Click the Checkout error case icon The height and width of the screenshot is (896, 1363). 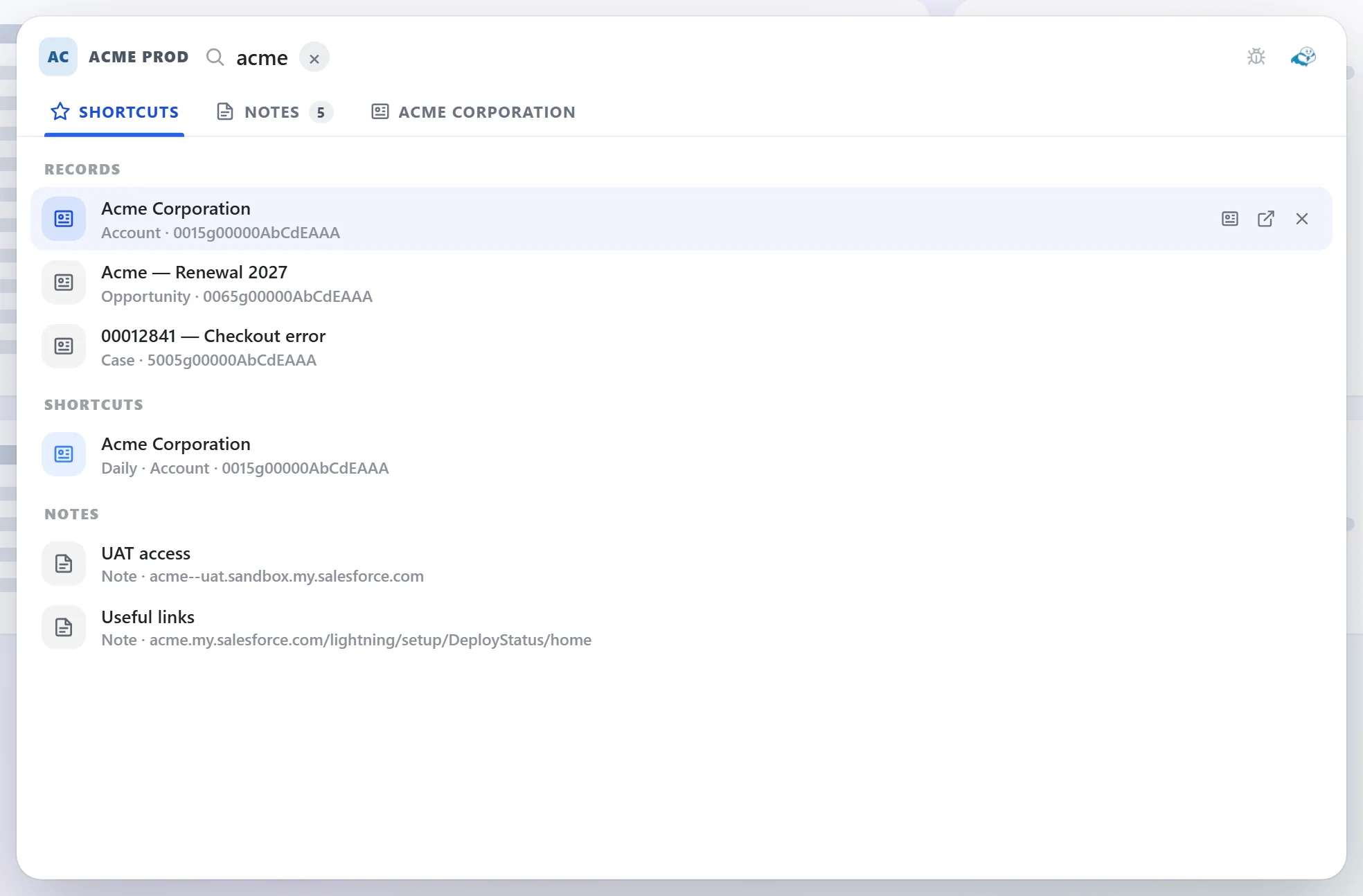(64, 346)
